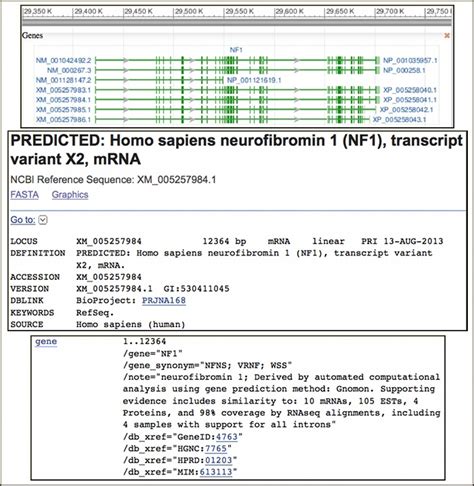Click the 1..12364 gene range
This screenshot has height=486, width=474.
[144, 341]
